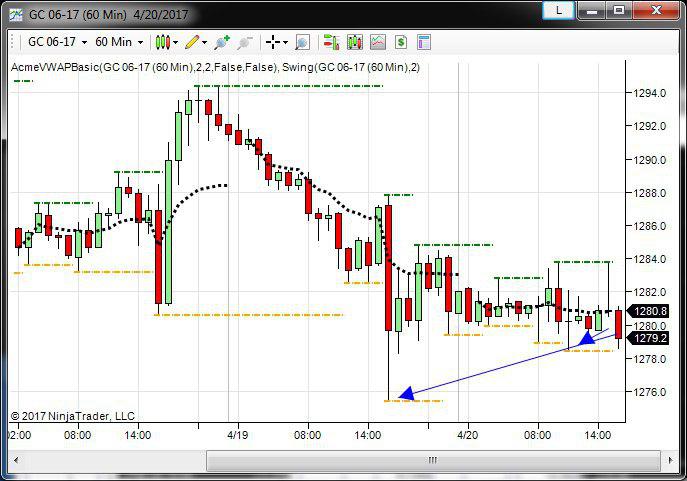Select the pencil drawing tools icon
The height and width of the screenshot is (481, 687).
tap(191, 42)
